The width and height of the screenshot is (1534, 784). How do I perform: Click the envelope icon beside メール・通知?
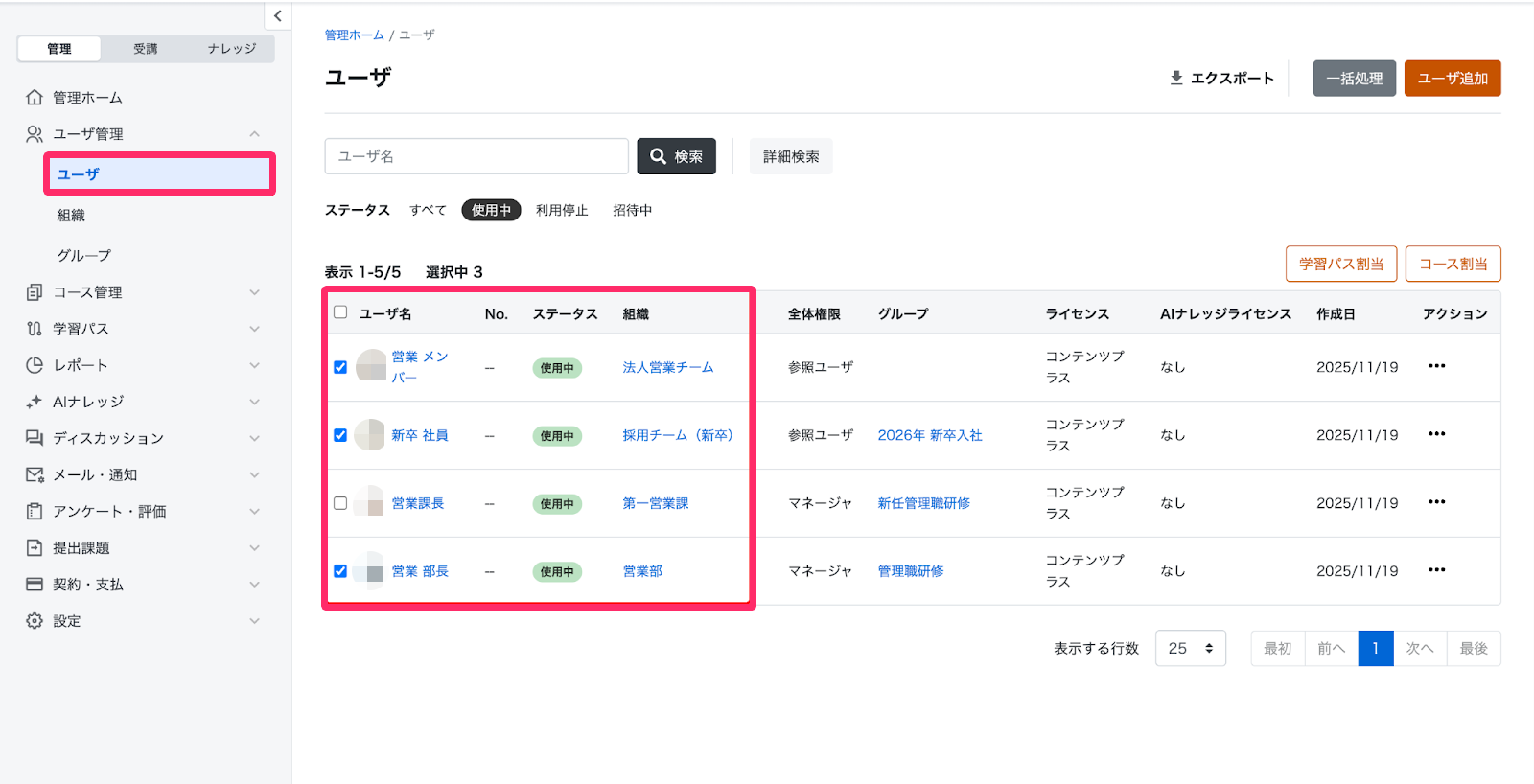pos(35,474)
